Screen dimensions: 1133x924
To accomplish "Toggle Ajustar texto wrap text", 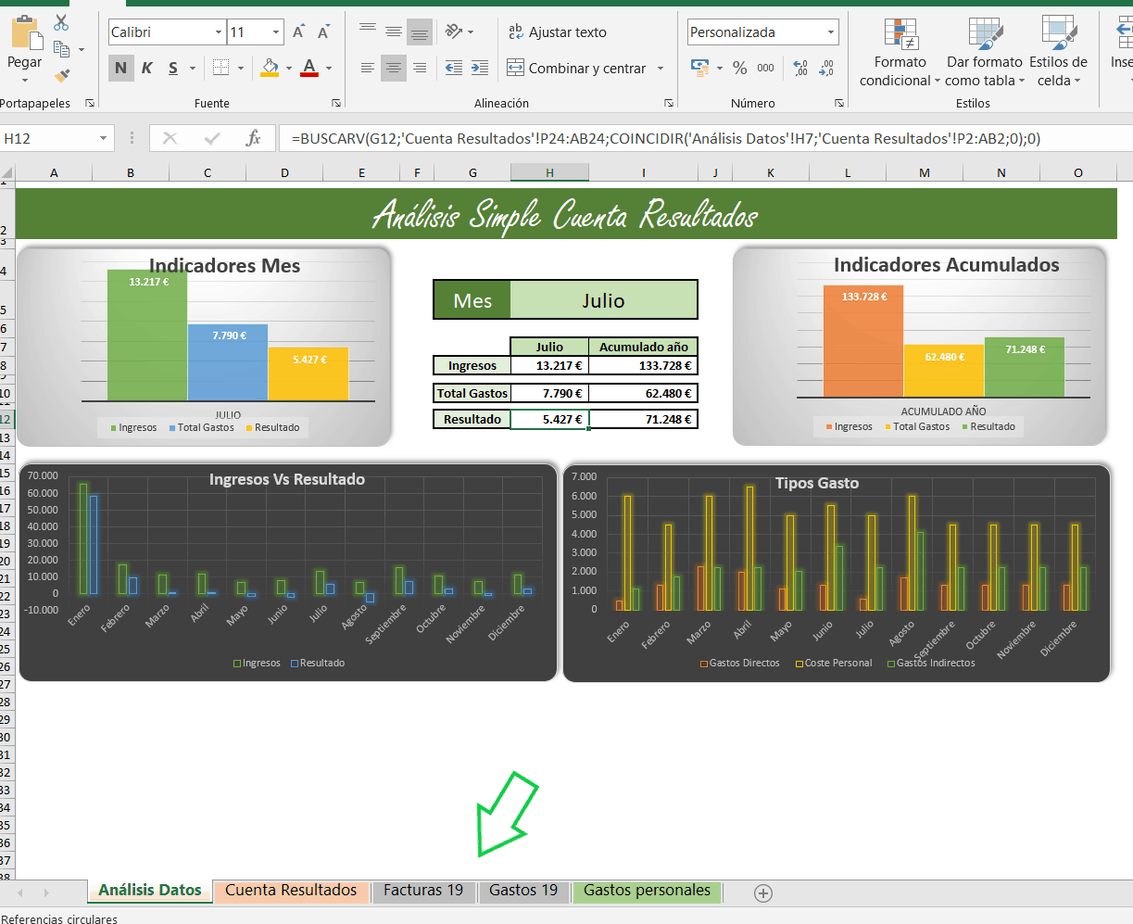I will (x=557, y=32).
